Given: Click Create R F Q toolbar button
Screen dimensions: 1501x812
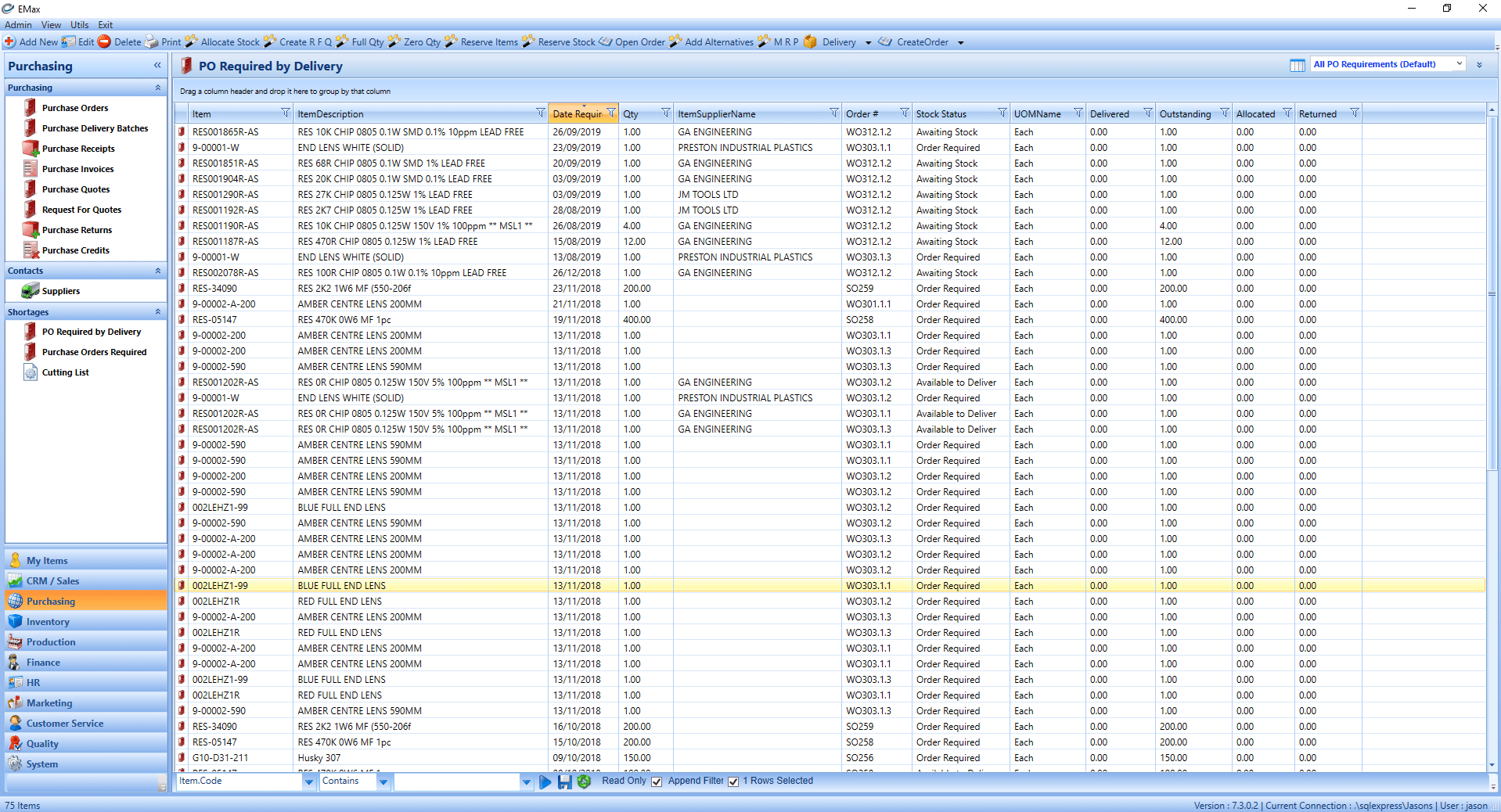Looking at the screenshot, I should coord(297,42).
